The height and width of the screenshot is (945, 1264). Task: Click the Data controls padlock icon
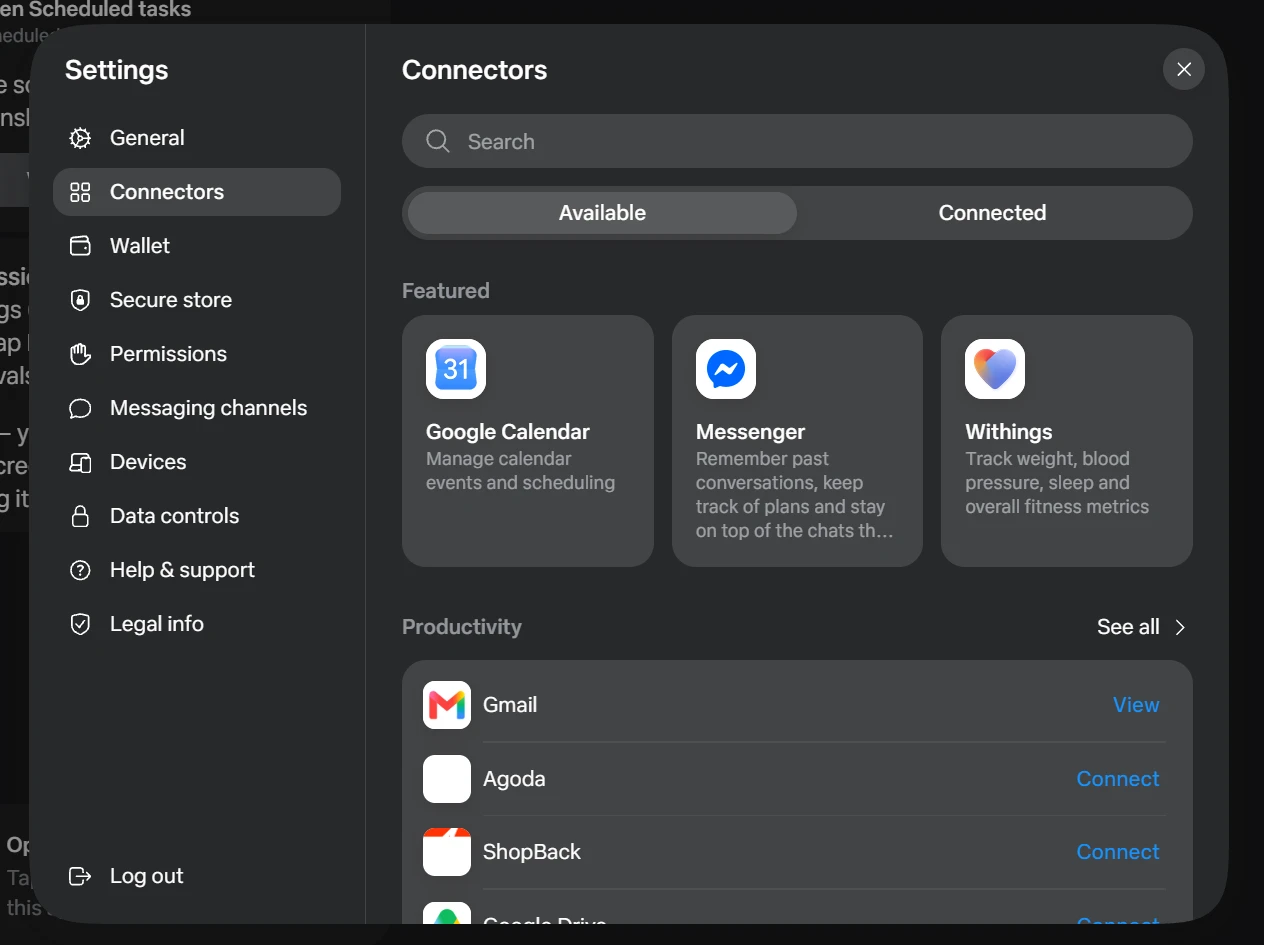tap(80, 516)
